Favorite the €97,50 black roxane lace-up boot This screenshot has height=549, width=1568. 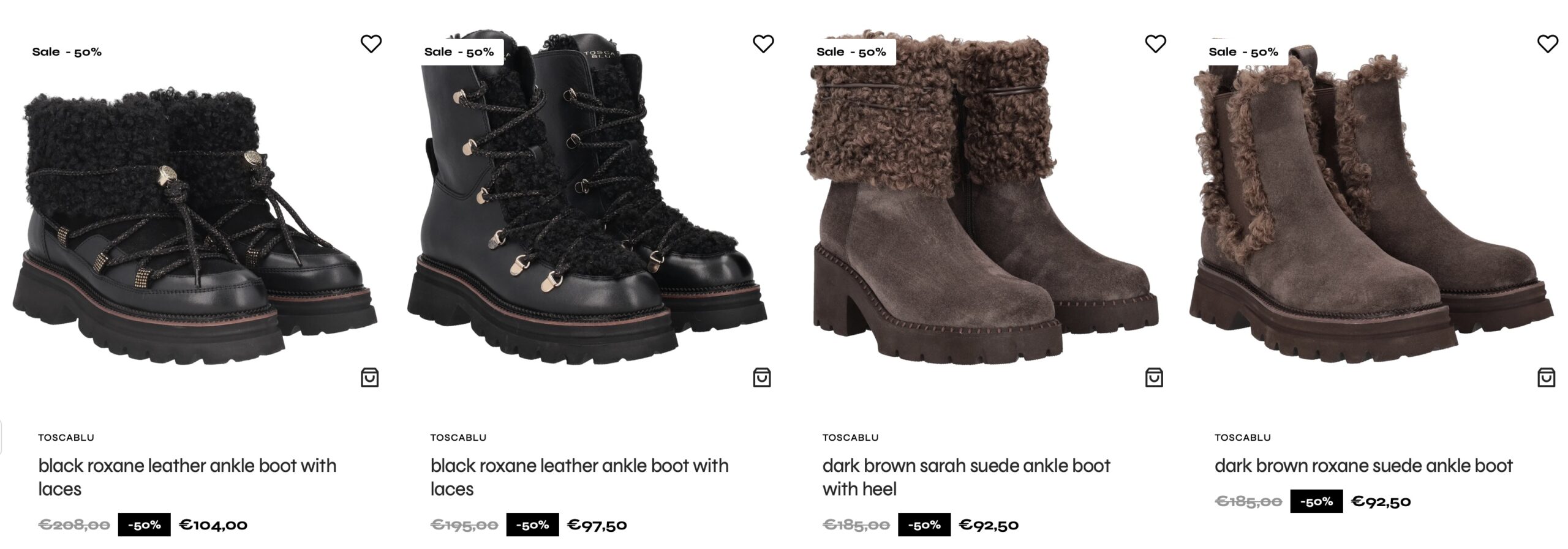(x=763, y=44)
